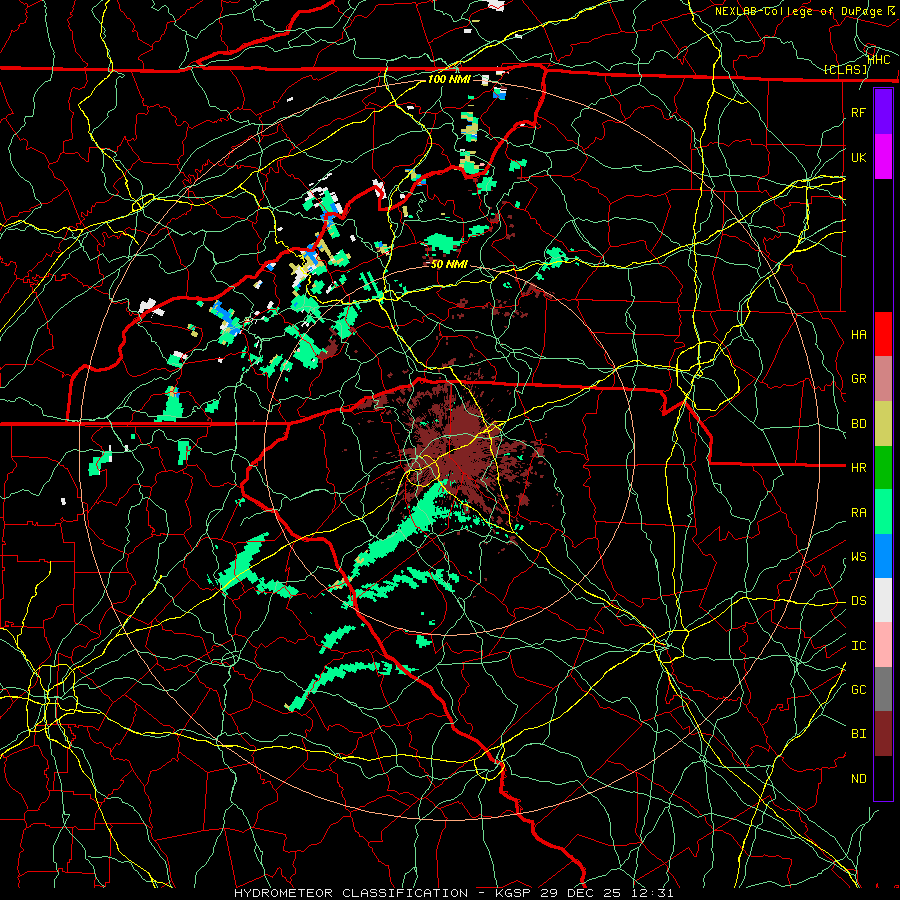Viewport: 900px width, 900px height.
Task: Click the 'UK' legend label
Action: (x=858, y=157)
